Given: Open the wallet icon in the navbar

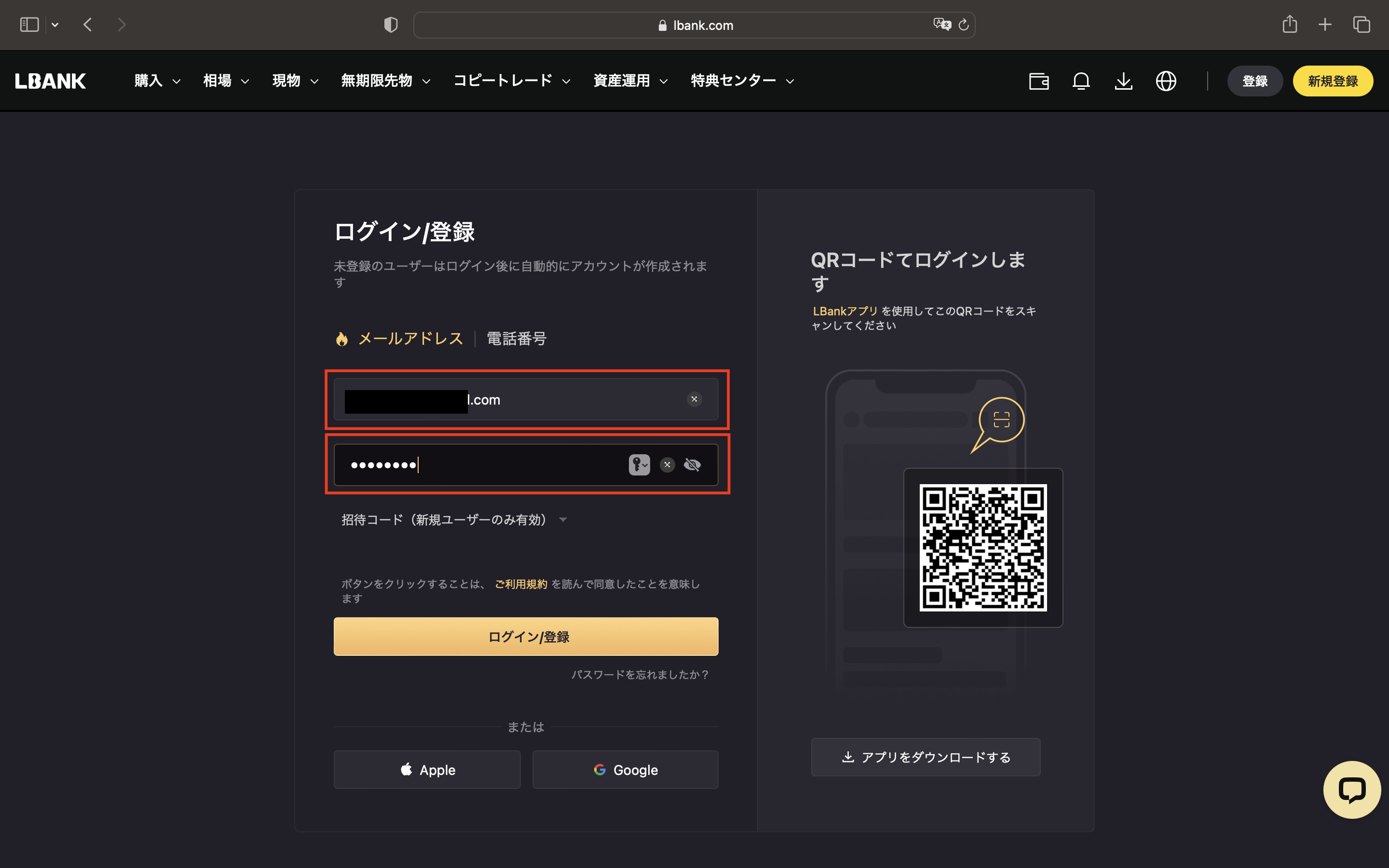Looking at the screenshot, I should pos(1039,81).
